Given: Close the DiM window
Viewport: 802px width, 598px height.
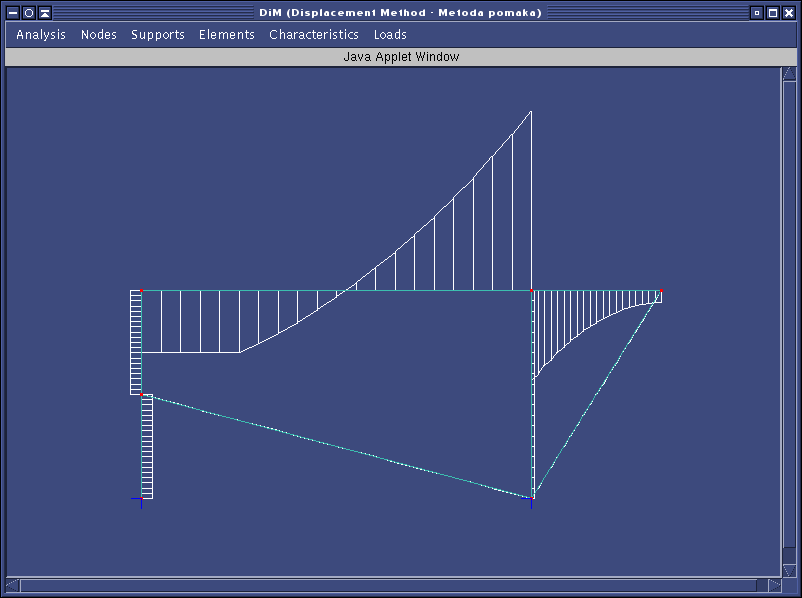Looking at the screenshot, I should (x=789, y=13).
